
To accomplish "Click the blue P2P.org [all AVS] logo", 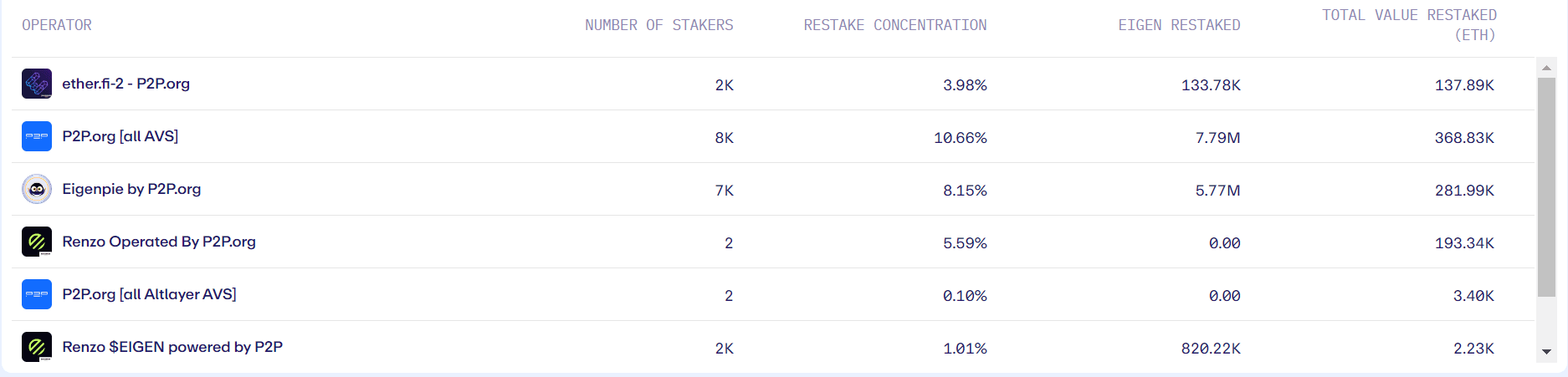I will [37, 136].
